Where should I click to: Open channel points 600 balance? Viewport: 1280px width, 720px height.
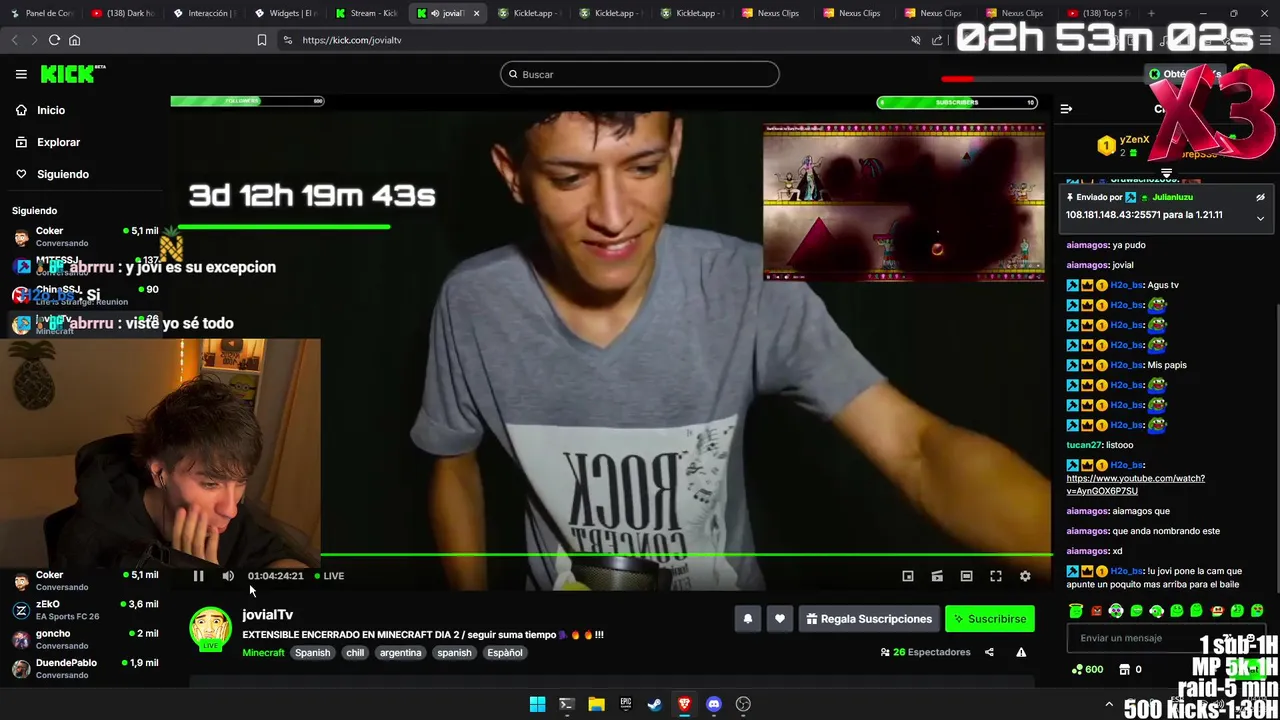coord(1087,669)
